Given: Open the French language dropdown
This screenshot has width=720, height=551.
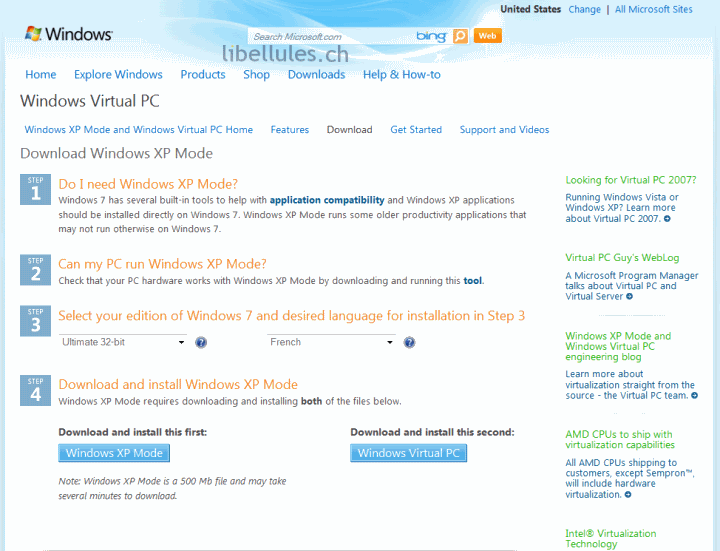Looking at the screenshot, I should point(331,342).
